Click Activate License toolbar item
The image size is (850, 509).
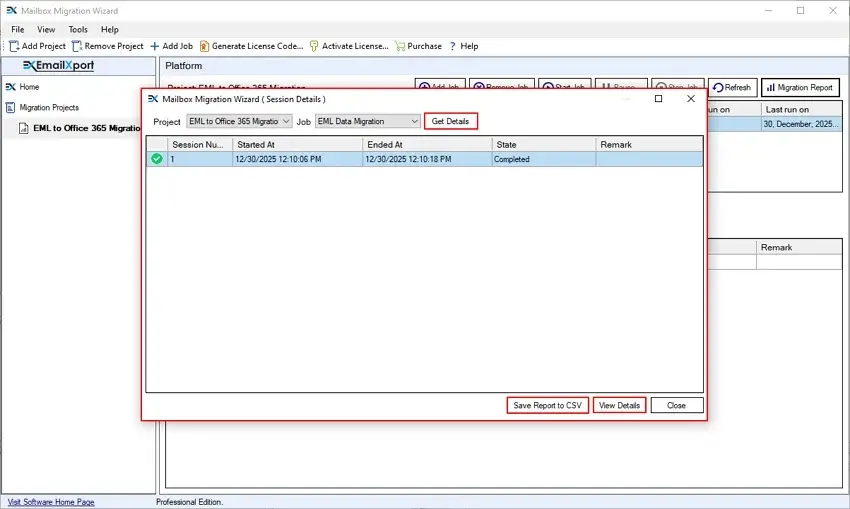[349, 46]
